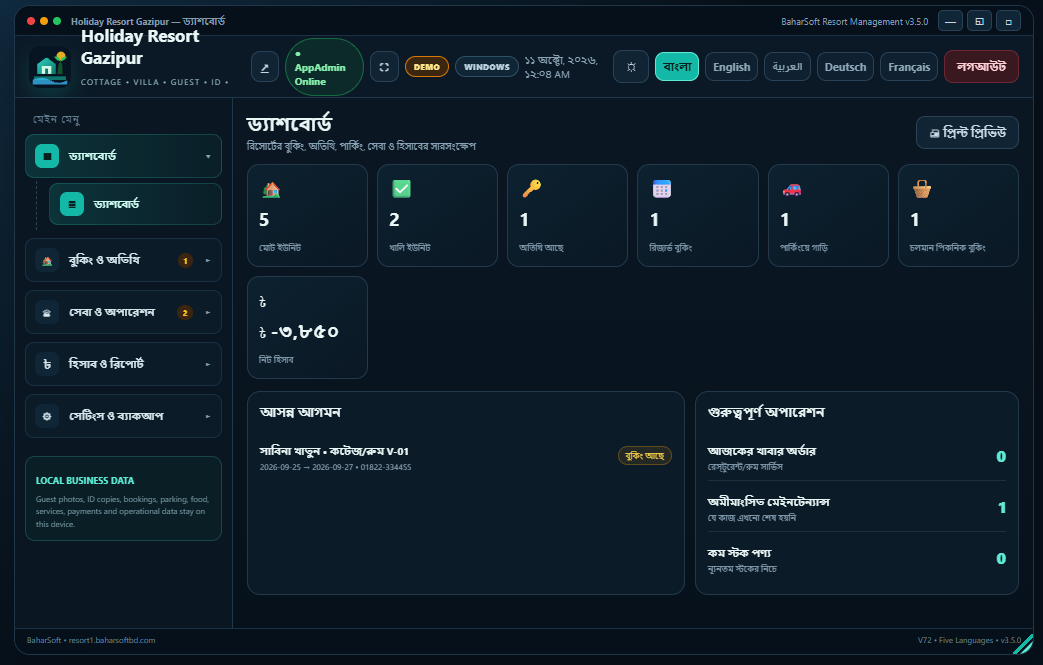Click the house icon on total units card
This screenshot has height=665, width=1043.
271,190
